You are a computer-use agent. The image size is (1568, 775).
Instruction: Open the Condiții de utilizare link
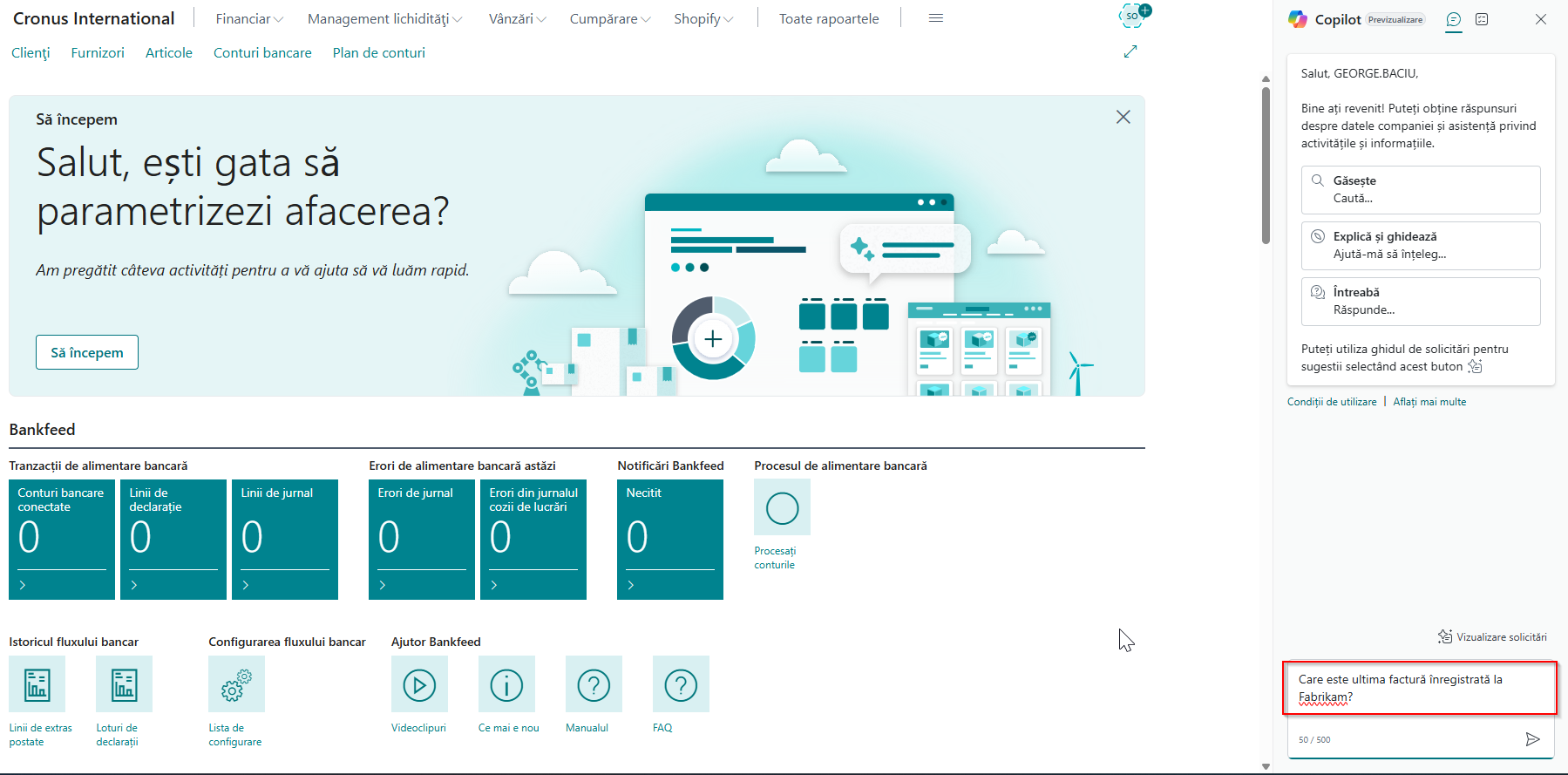pos(1332,402)
